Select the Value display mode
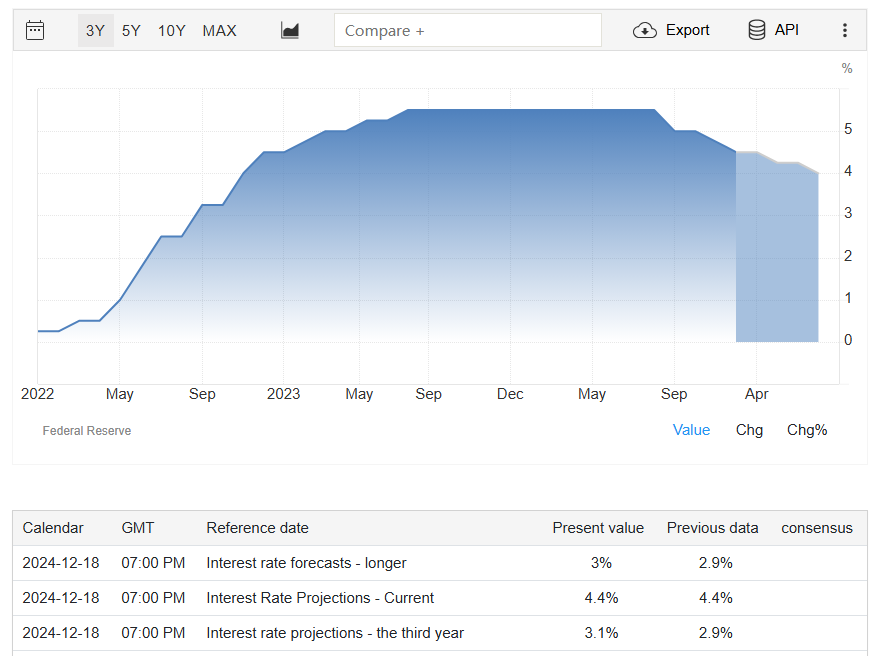This screenshot has height=656, width=880. [691, 430]
